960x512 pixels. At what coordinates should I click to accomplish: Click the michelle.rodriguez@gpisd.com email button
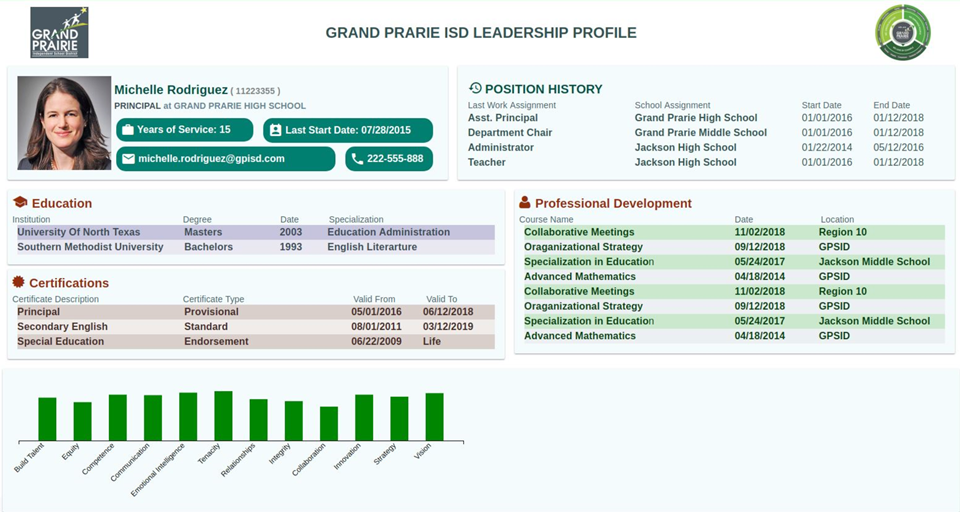226,159
